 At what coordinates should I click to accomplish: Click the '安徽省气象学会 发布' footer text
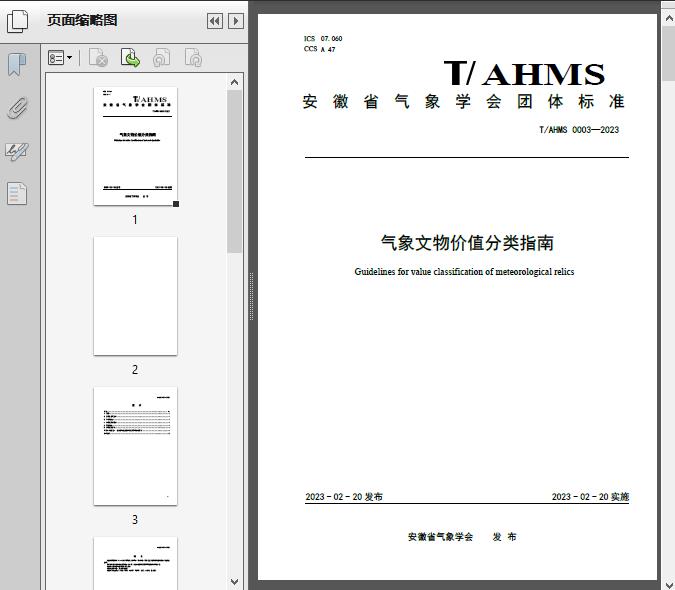[x=462, y=537]
